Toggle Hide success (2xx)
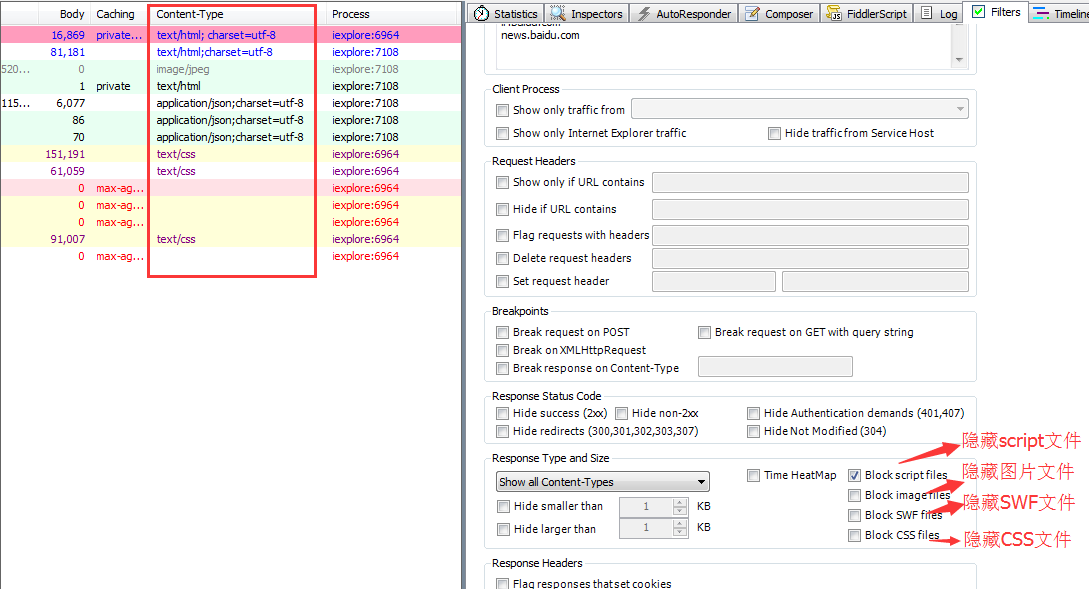Image resolution: width=1089 pixels, height=589 pixels. [502, 414]
